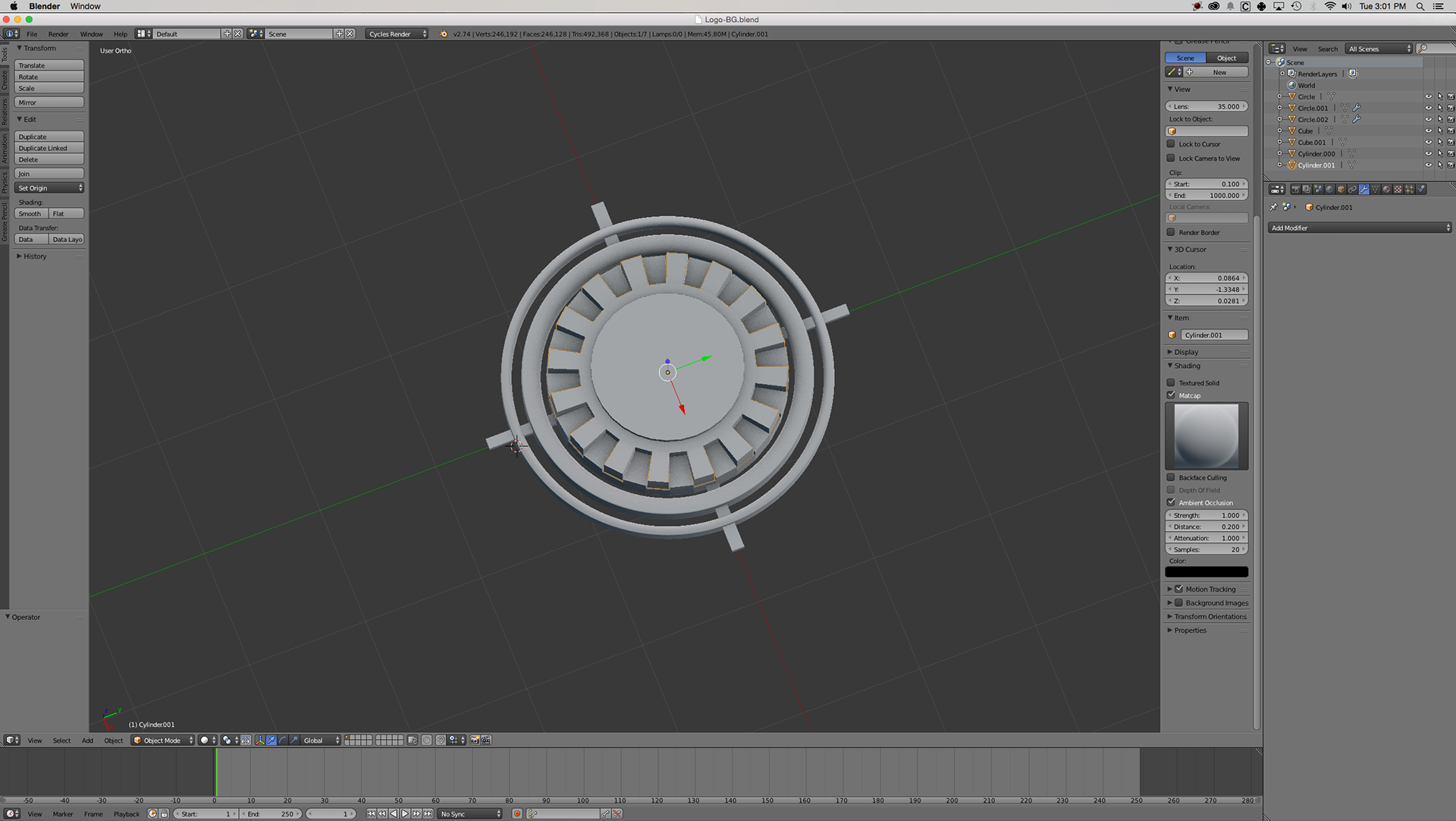The height and width of the screenshot is (821, 1456).
Task: Click the Smooth shading button
Action: [30, 214]
